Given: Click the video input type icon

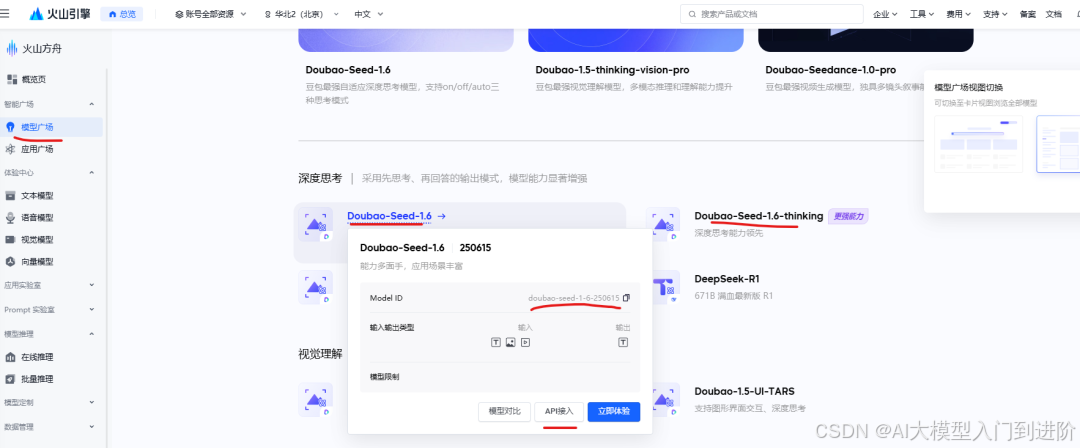Looking at the screenshot, I should coord(526,342).
